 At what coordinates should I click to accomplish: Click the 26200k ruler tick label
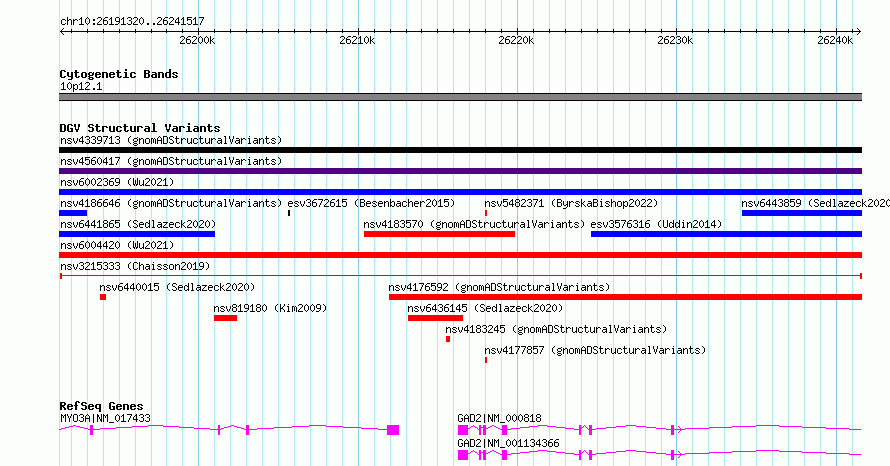pyautogui.click(x=197, y=40)
